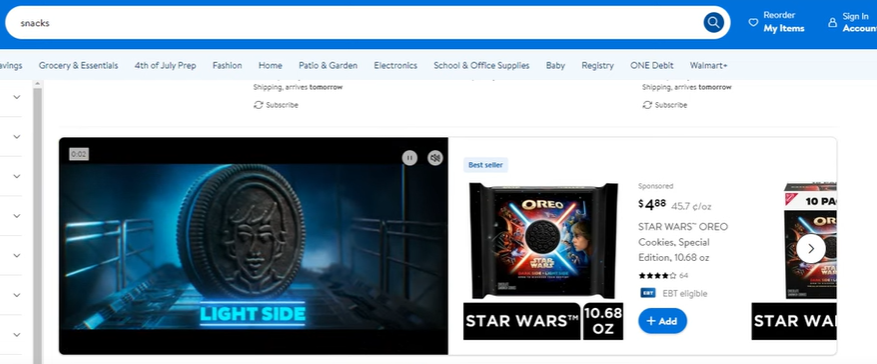Click the EBT badge icon
This screenshot has height=364, width=877.
pos(648,293)
